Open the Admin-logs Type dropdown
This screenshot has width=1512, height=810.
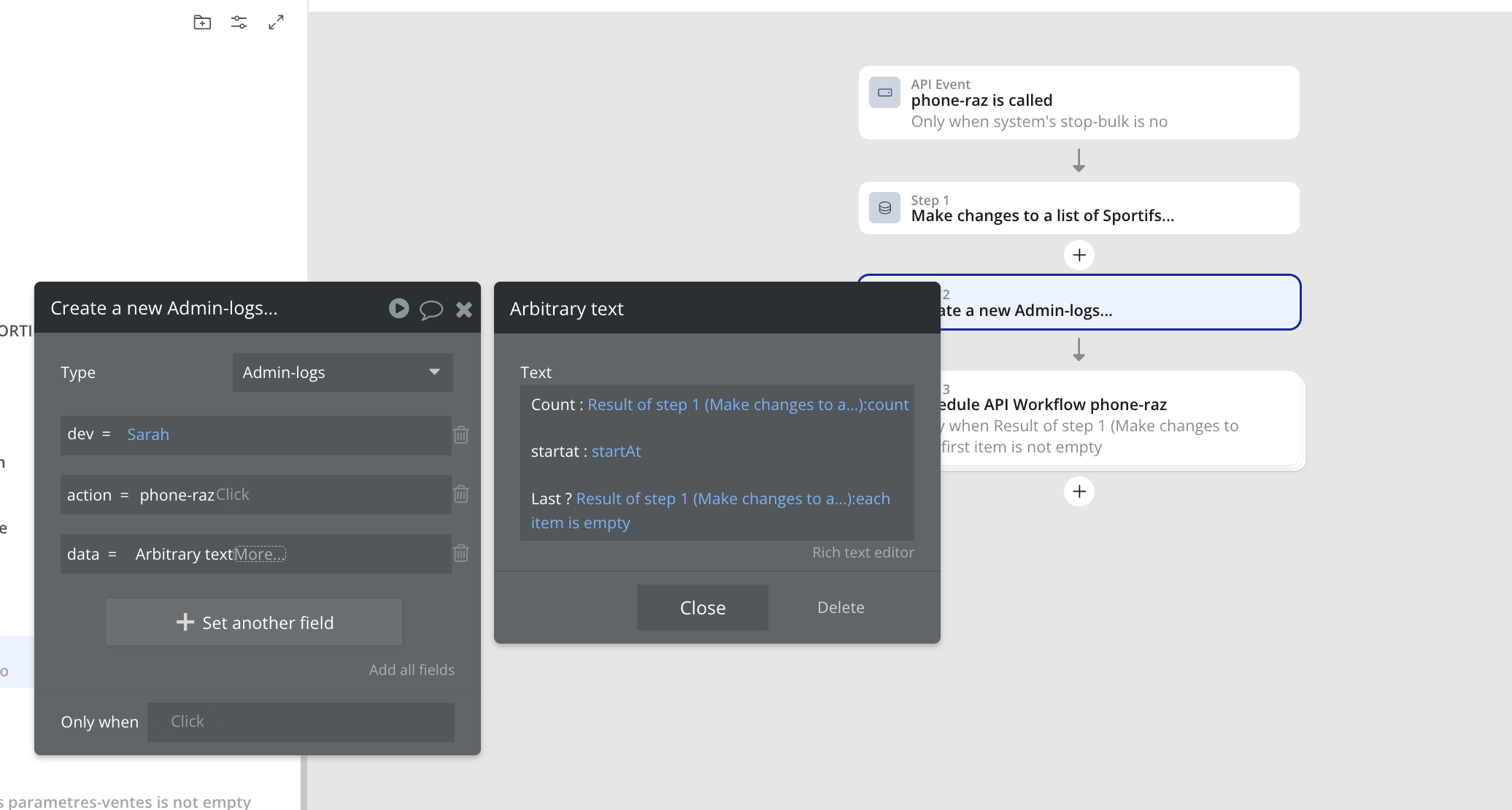(342, 372)
